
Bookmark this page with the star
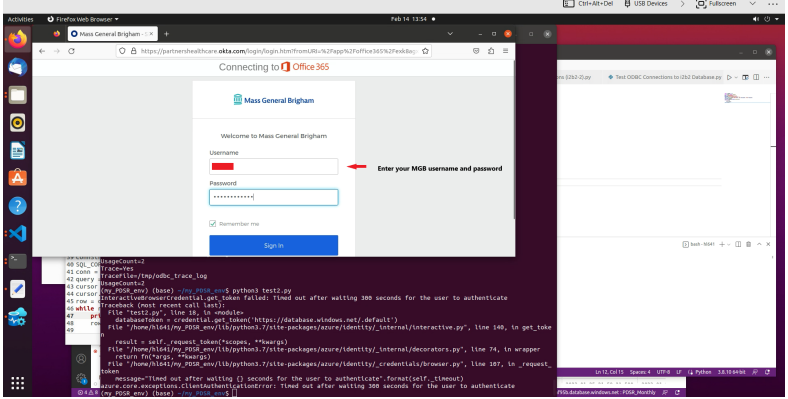click(425, 51)
